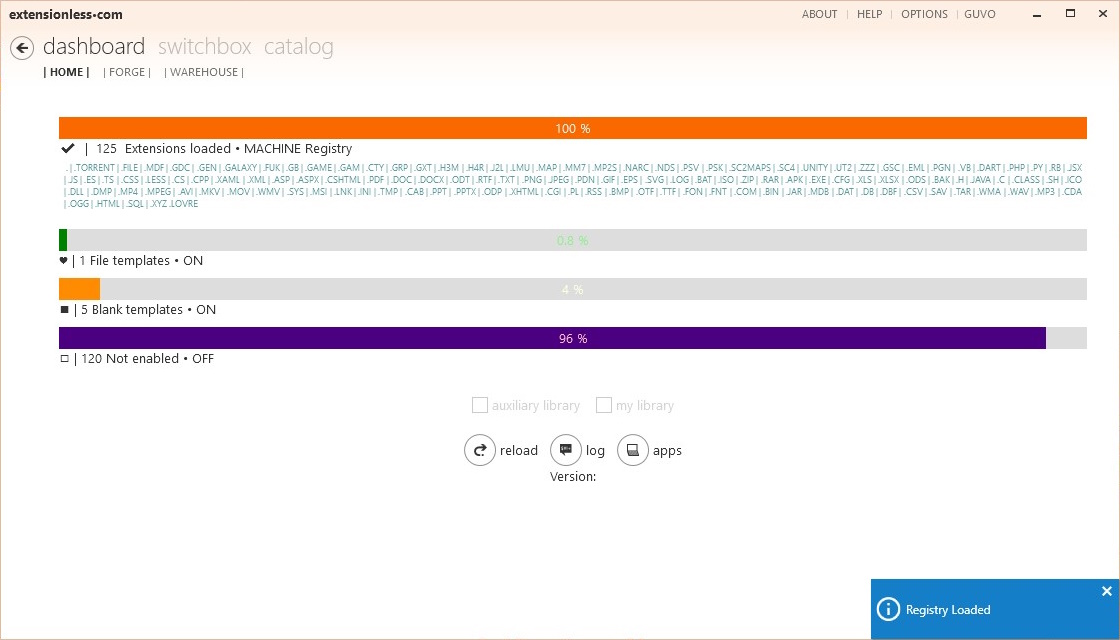This screenshot has height=640, width=1120.
Task: Open the FORGE section
Action: [127, 72]
